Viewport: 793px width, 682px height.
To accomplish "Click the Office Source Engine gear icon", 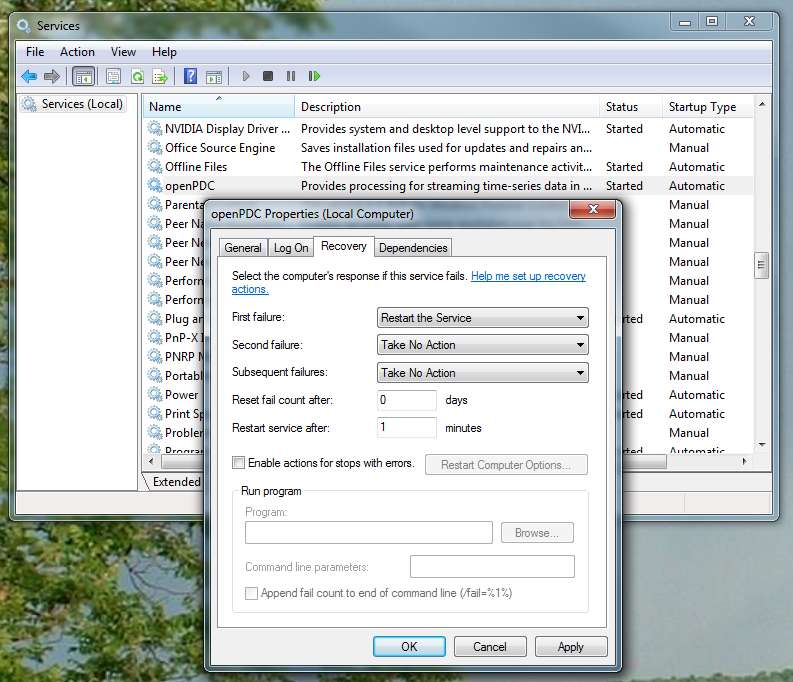I will pos(155,147).
